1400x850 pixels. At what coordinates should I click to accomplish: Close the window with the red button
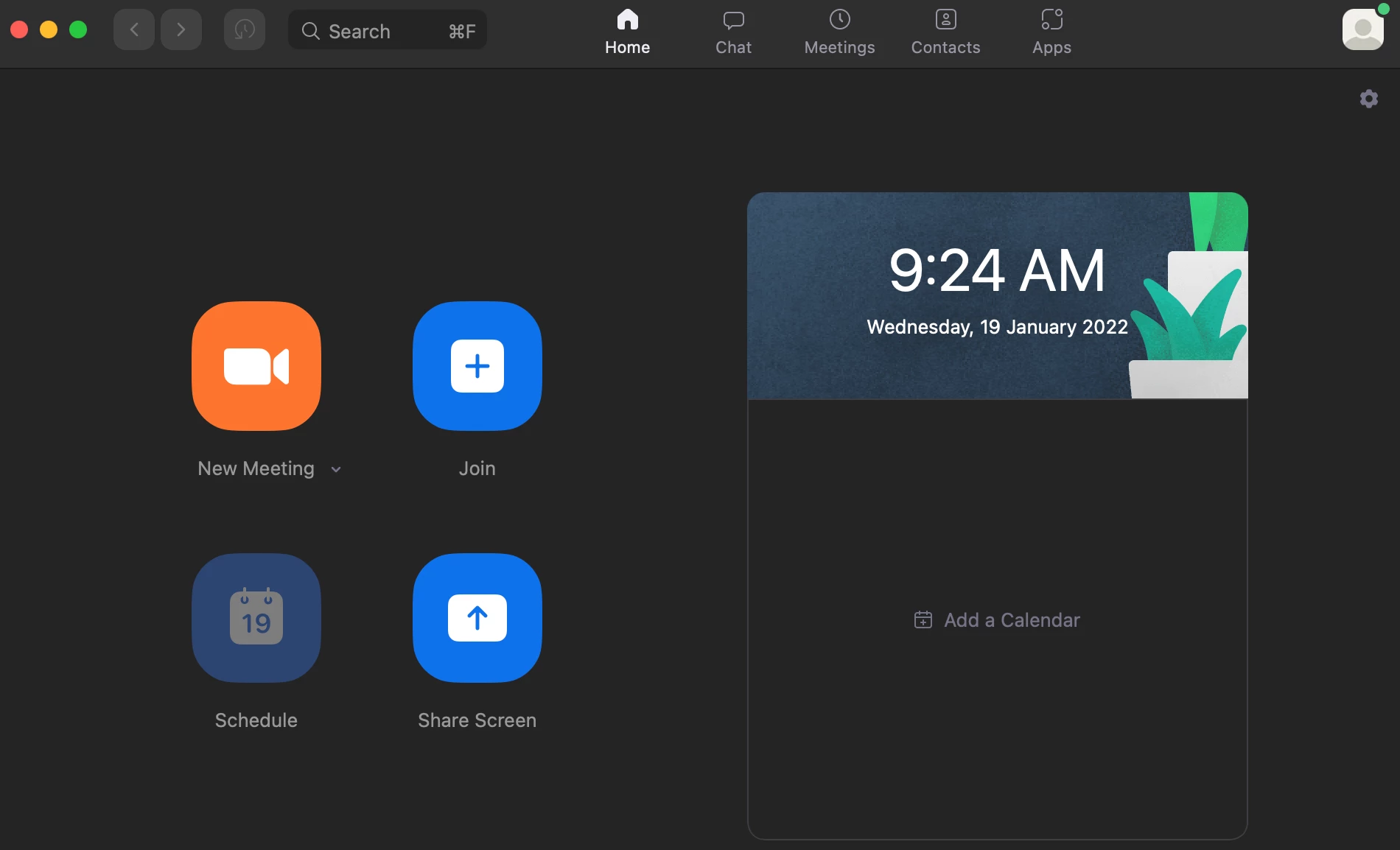(19, 29)
